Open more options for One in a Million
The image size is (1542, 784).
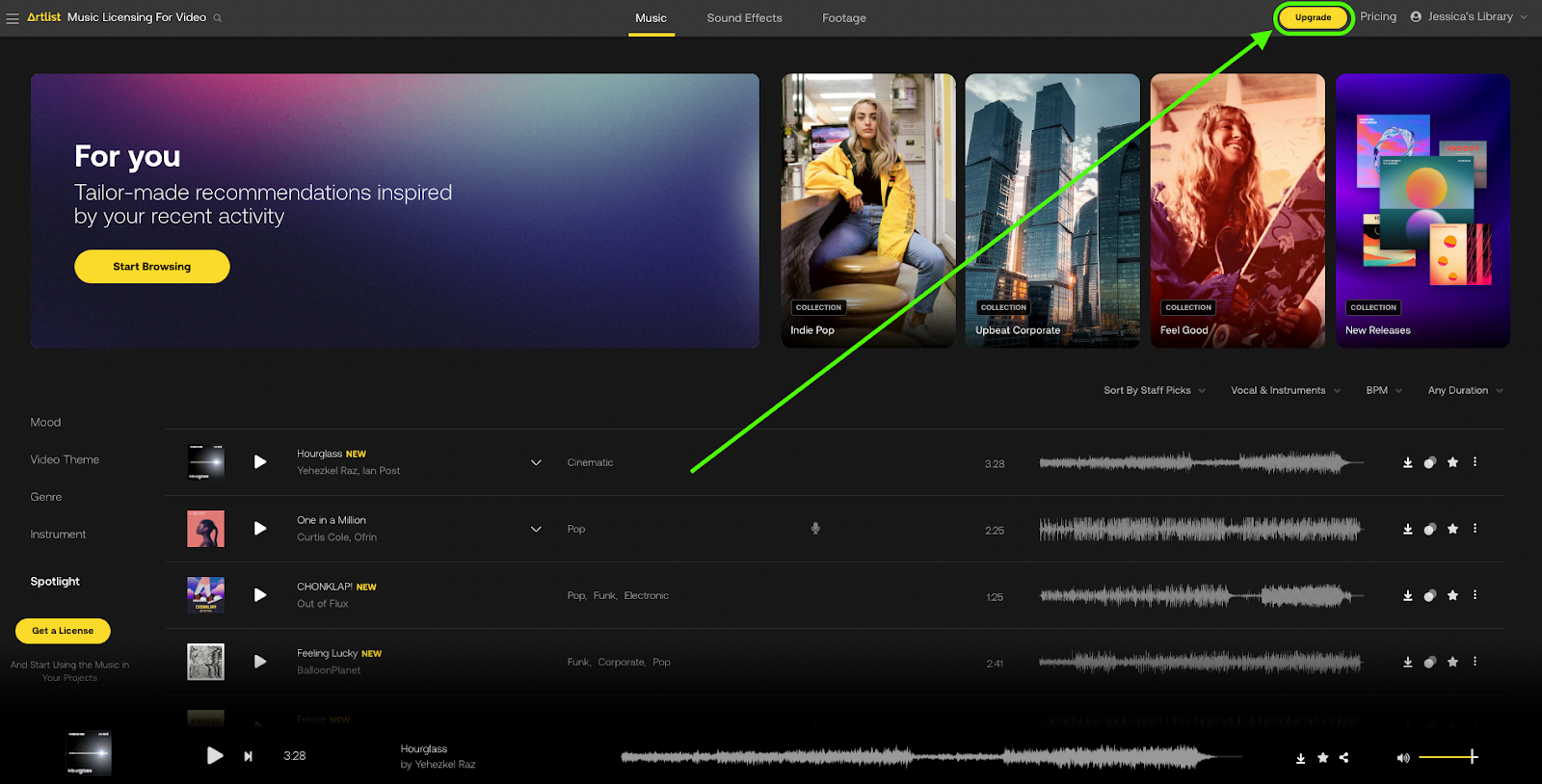pyautogui.click(x=1475, y=529)
